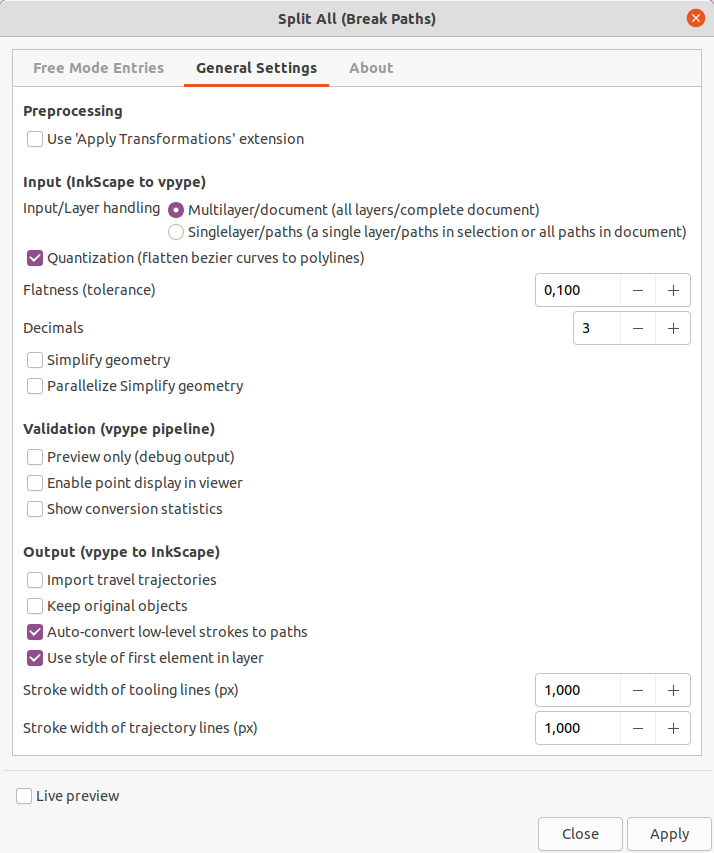This screenshot has width=714, height=853.
Task: Click the Apply button
Action: tap(669, 834)
